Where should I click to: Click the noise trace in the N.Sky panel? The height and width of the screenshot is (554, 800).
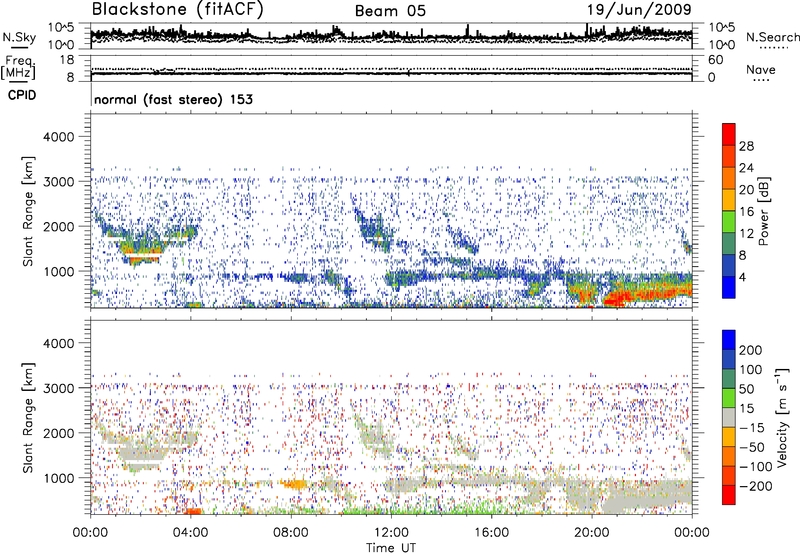(x=391, y=35)
